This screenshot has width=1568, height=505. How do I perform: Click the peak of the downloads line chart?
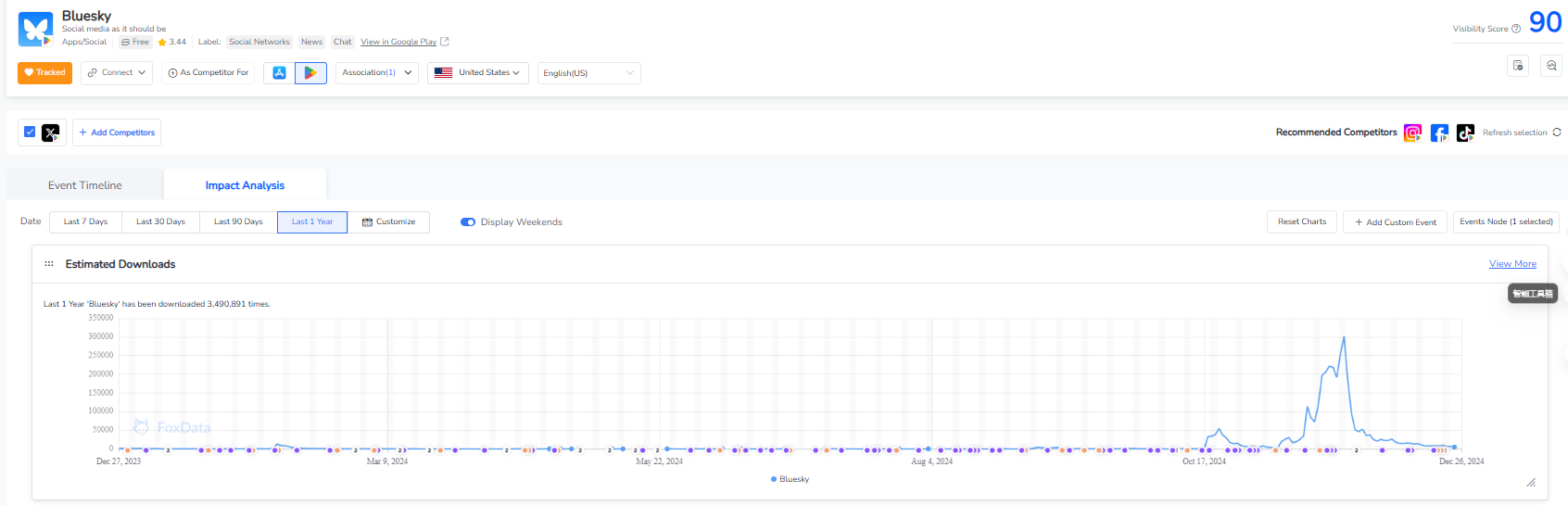[x=1344, y=337]
